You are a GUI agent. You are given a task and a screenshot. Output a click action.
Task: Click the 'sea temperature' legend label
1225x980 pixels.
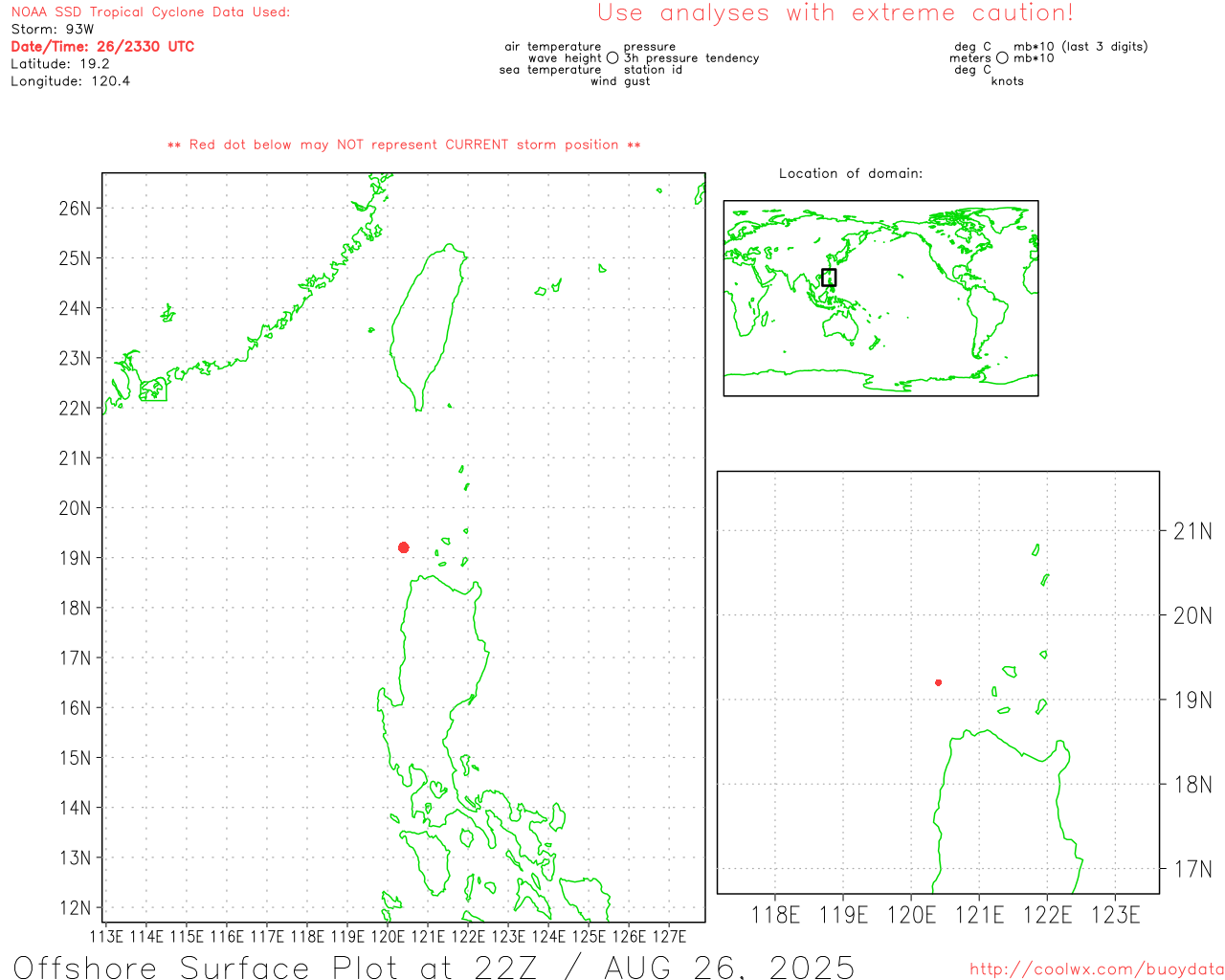[550, 70]
